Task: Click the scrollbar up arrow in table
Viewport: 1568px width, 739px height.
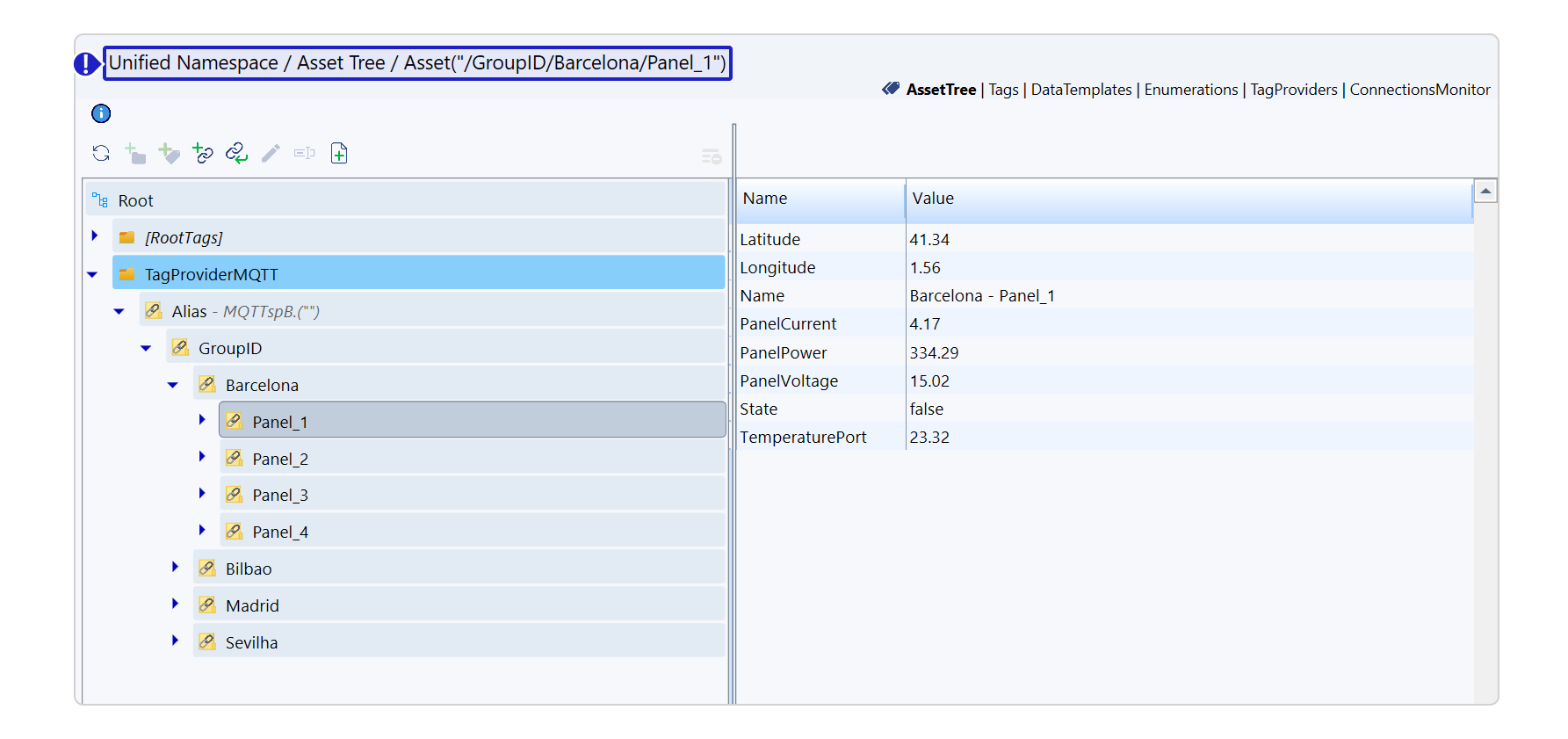Action: point(1485,191)
